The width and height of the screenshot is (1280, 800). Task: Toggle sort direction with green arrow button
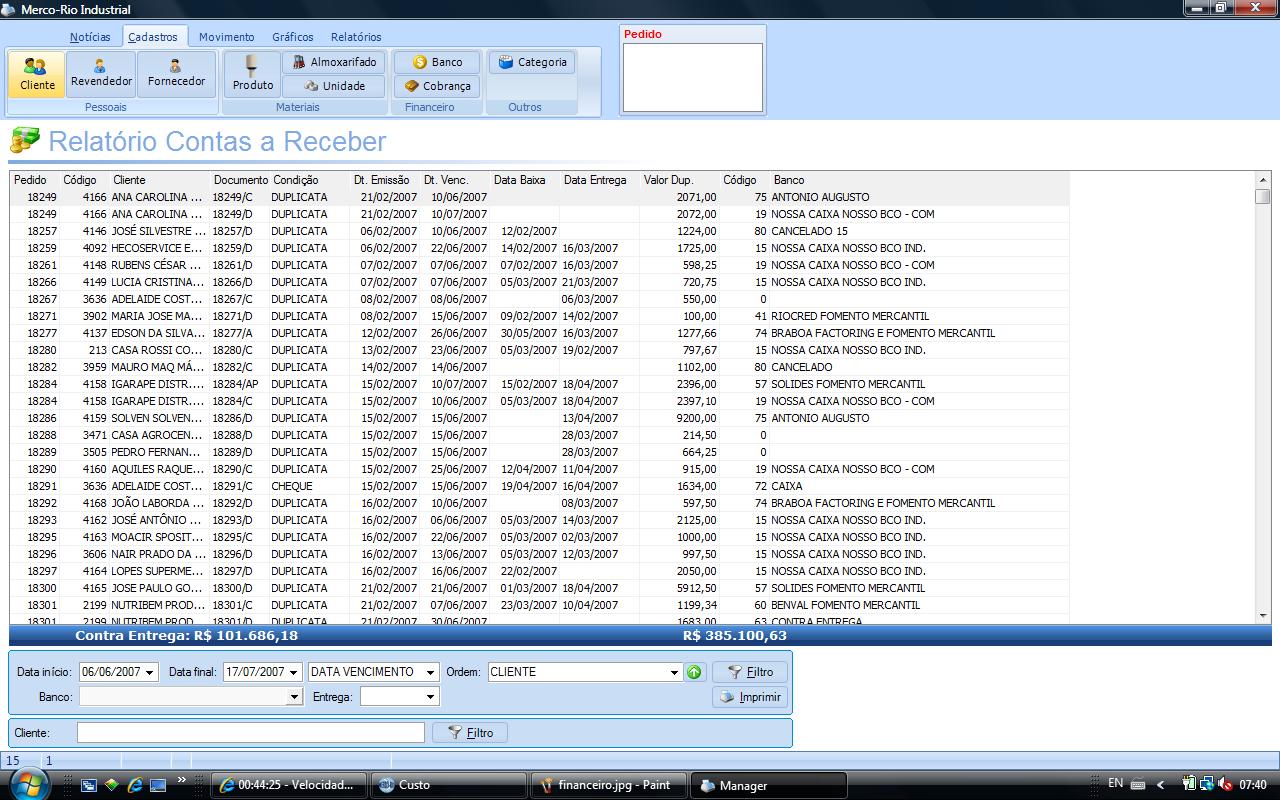(x=694, y=672)
